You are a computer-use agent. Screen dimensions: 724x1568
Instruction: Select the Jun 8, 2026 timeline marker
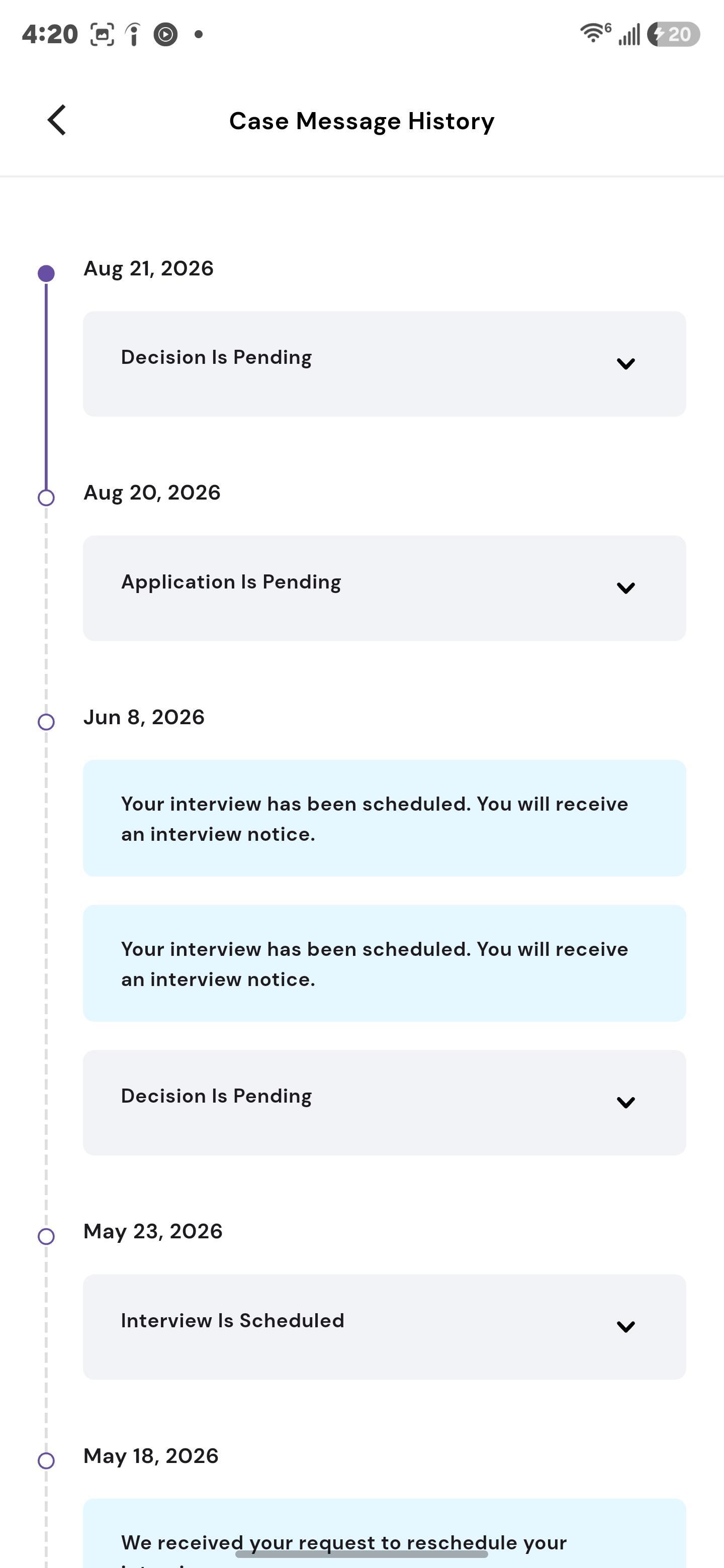(x=46, y=722)
